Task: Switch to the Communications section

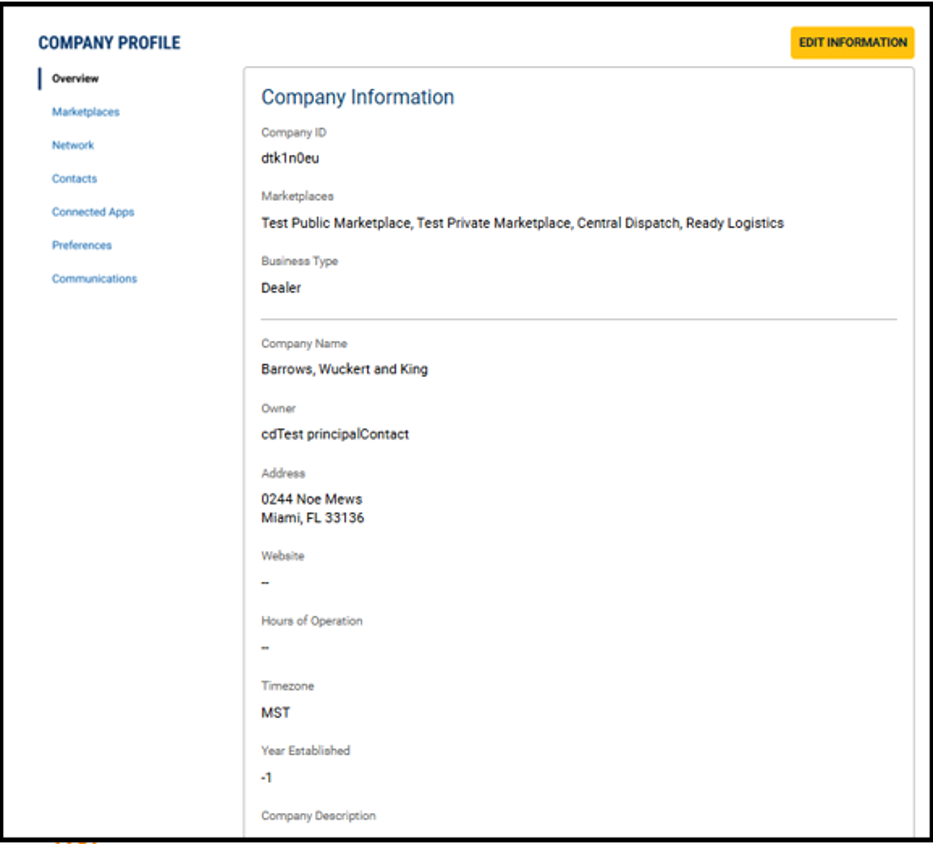Action: [94, 279]
